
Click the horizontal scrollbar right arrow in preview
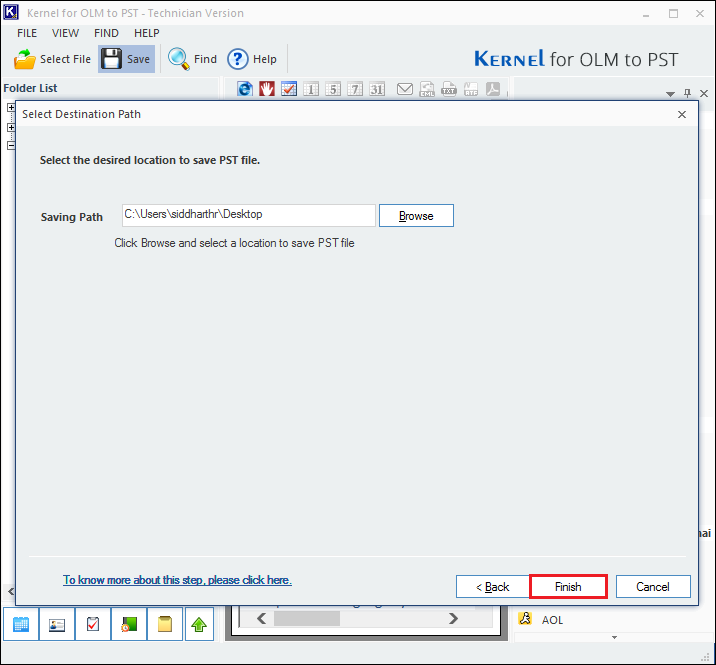[453, 618]
